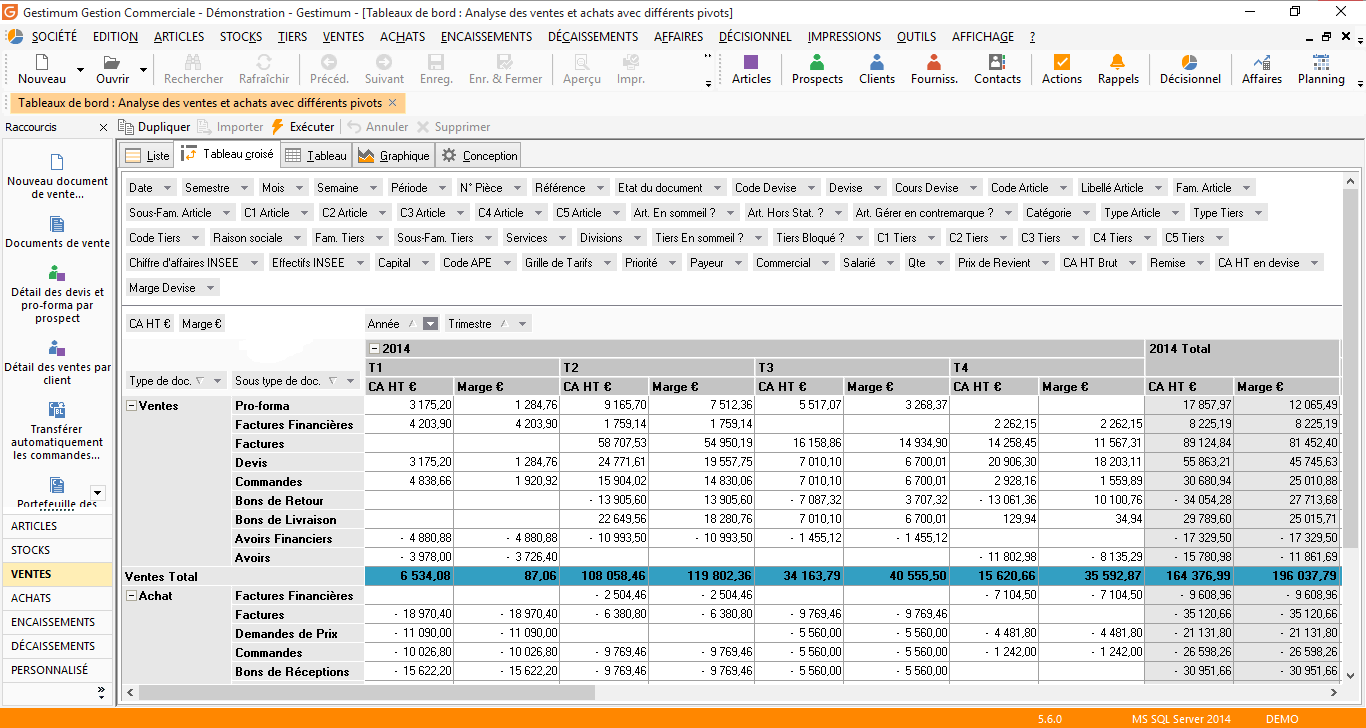This screenshot has width=1366, height=728.
Task: Select the PERSONNALISÉ navigation section
Action: tap(57, 670)
